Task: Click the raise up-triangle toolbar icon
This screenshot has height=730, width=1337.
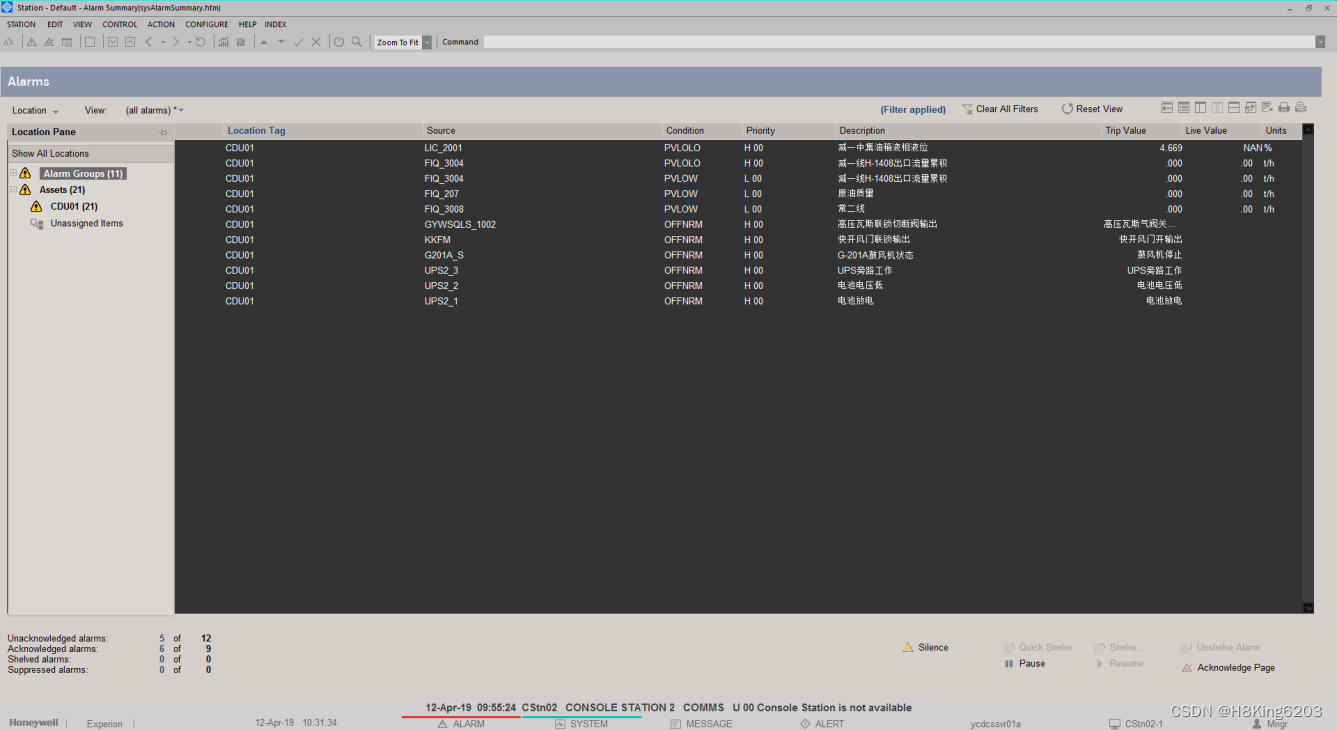Action: point(264,42)
